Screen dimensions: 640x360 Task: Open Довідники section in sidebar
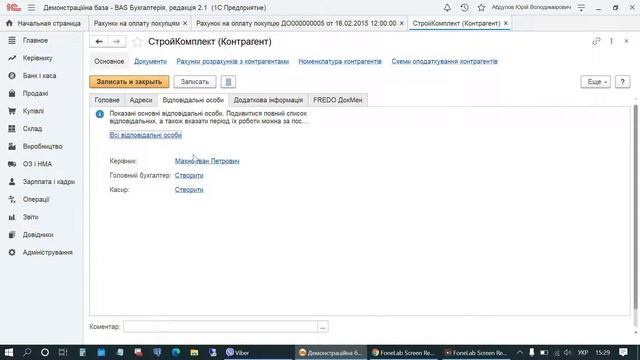tap(38, 235)
